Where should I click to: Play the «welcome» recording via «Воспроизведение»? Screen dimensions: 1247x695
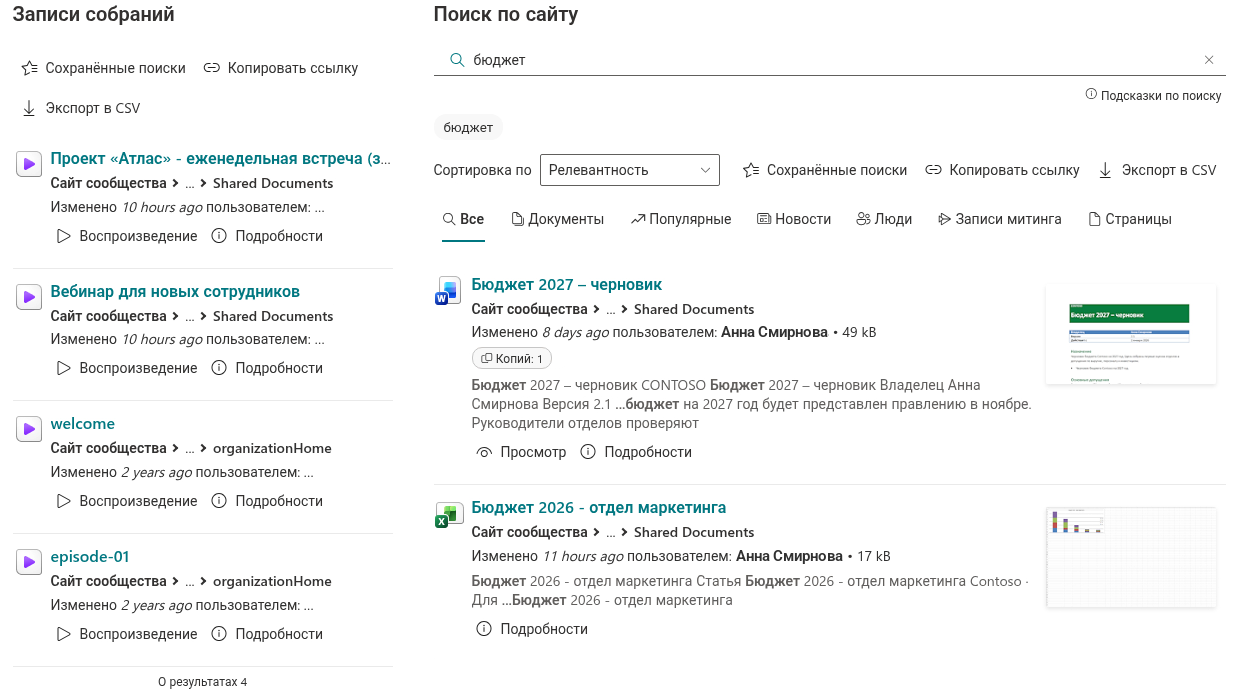pos(127,501)
